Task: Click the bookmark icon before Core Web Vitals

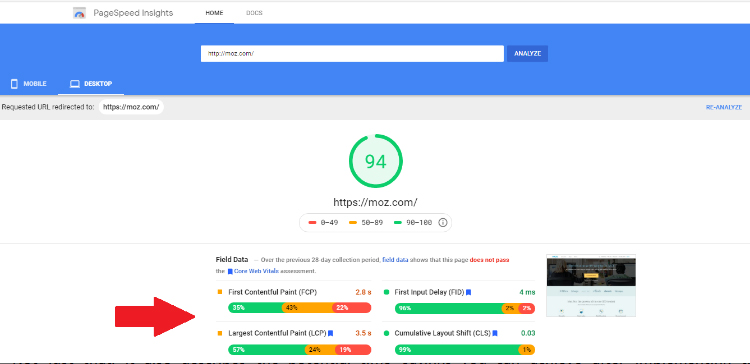Action: (x=230, y=271)
